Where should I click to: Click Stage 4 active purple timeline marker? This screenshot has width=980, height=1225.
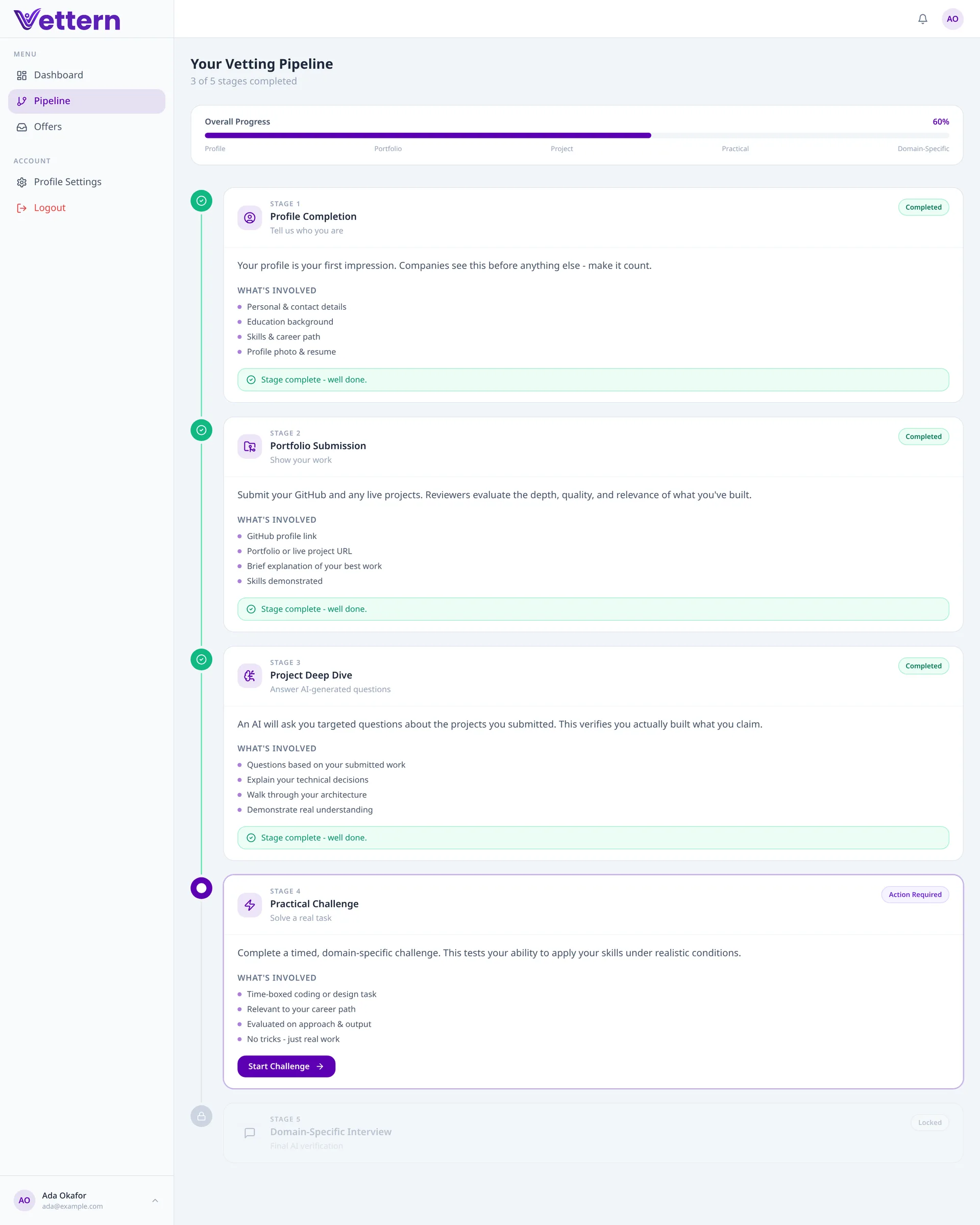[201, 888]
